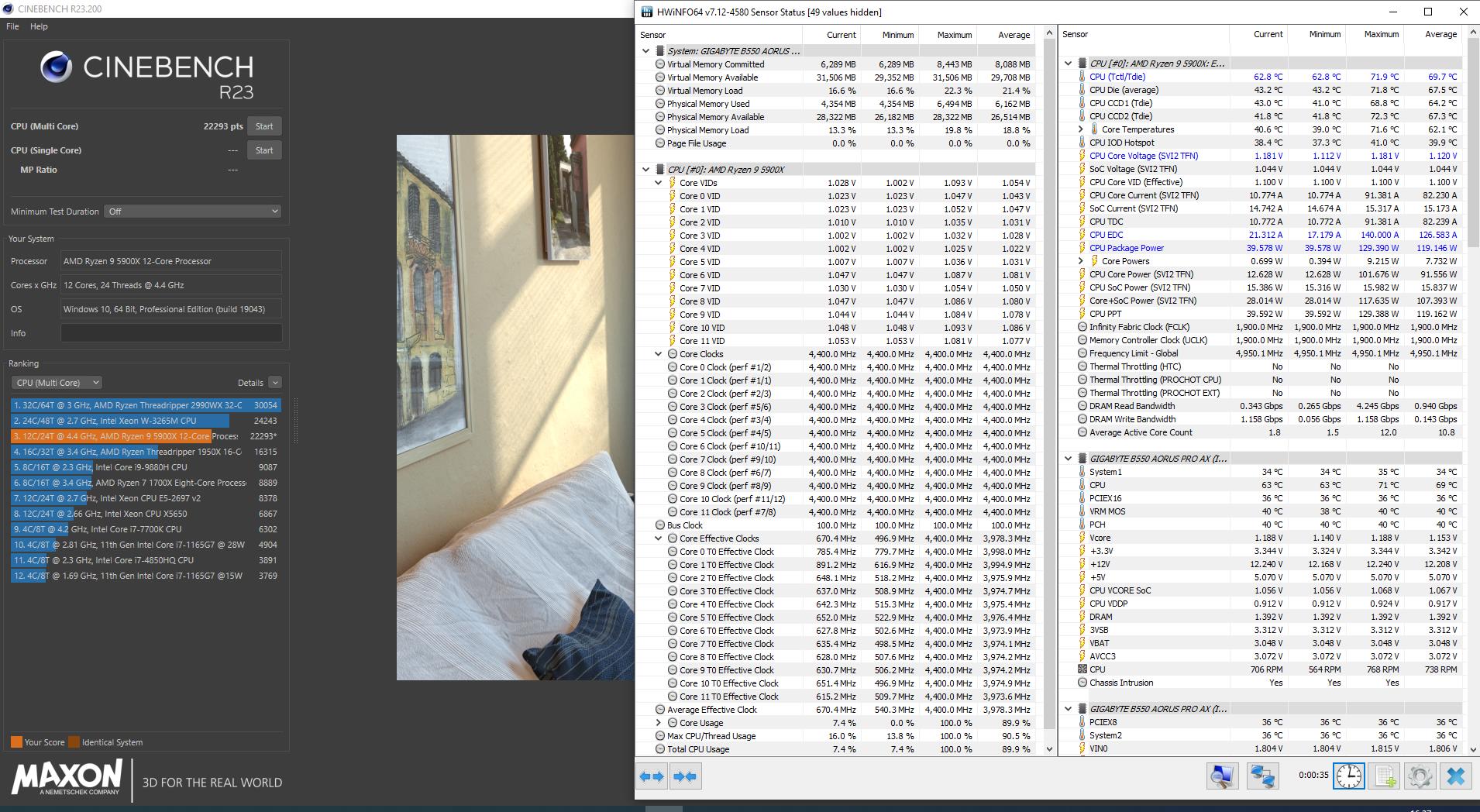Click the icon beside Total CPU Usage
The height and width of the screenshot is (812, 1480).
pyautogui.click(x=660, y=749)
